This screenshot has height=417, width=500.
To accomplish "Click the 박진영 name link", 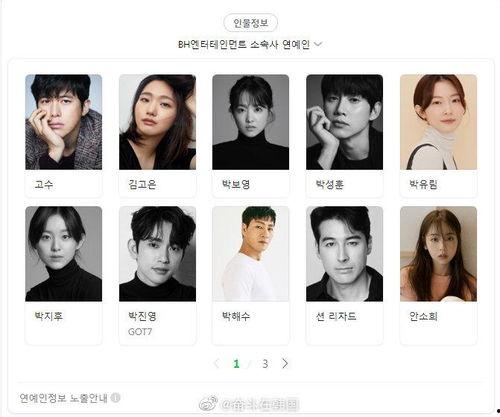I will click(x=142, y=316).
